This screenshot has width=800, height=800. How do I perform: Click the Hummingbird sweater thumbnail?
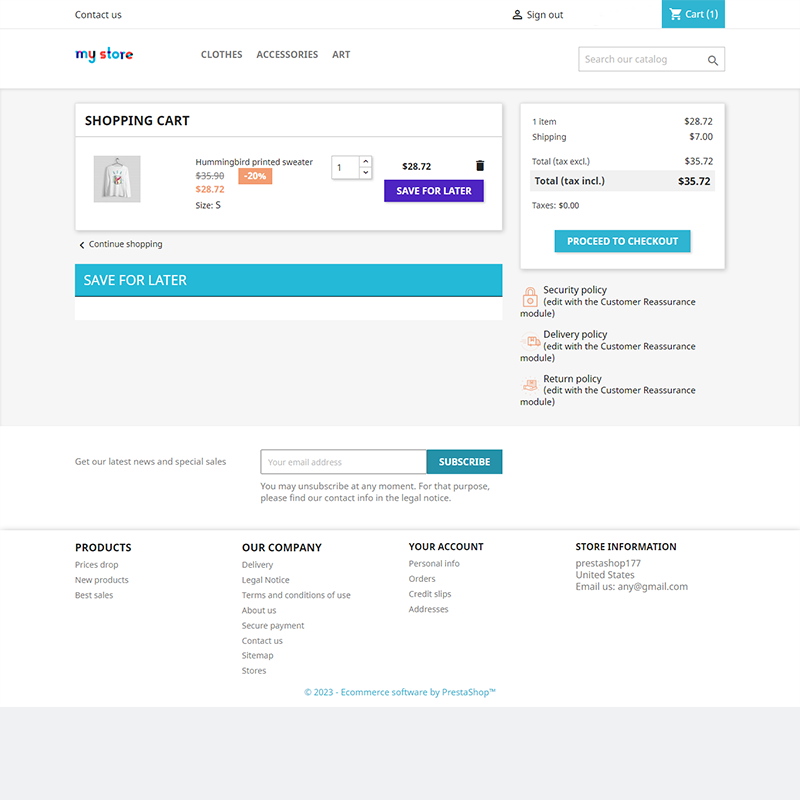point(117,179)
